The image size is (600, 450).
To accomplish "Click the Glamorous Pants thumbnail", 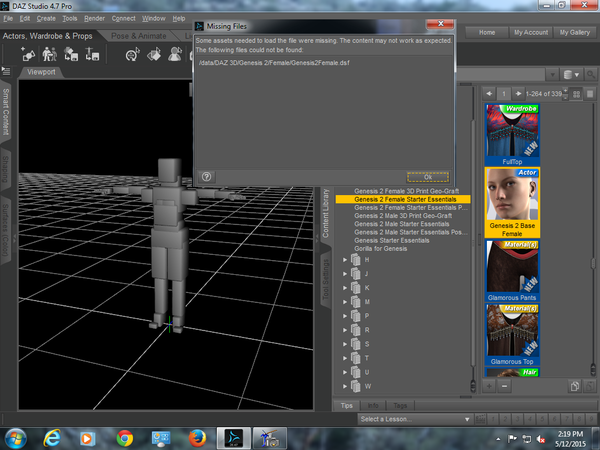I will click(x=512, y=271).
